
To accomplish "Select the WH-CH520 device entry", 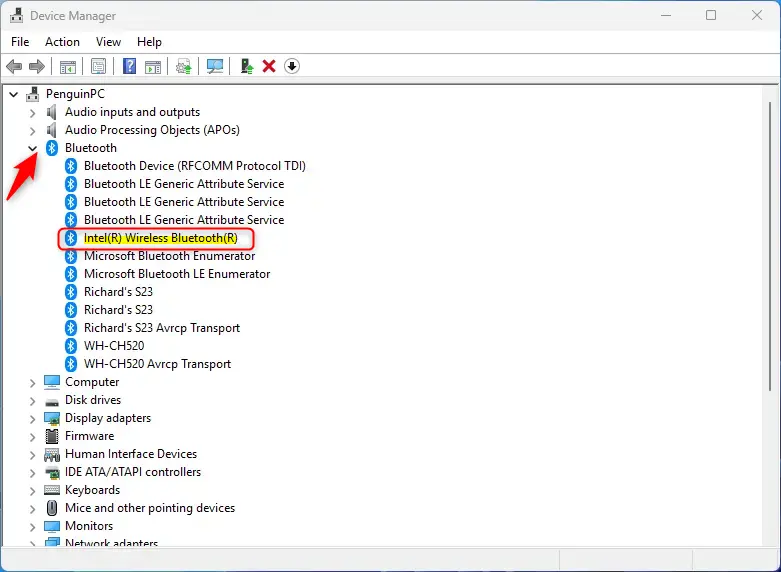I will 114,346.
